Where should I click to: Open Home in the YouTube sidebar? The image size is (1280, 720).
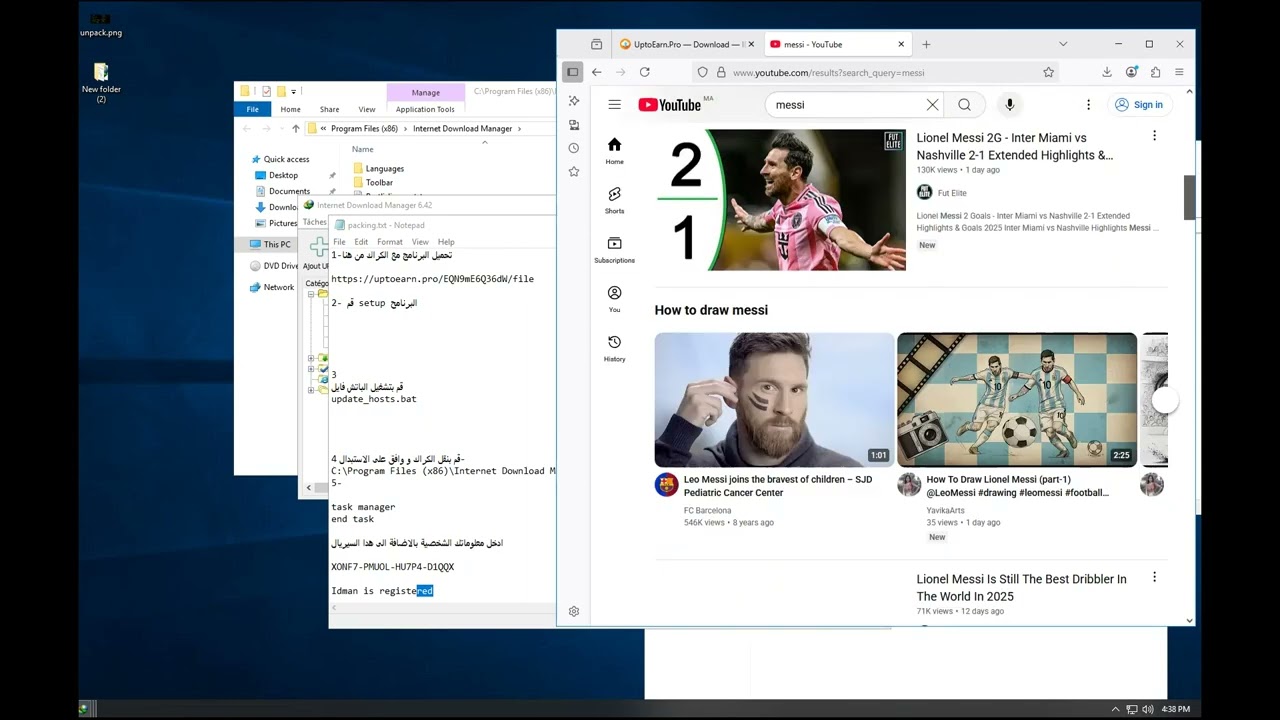tap(614, 151)
